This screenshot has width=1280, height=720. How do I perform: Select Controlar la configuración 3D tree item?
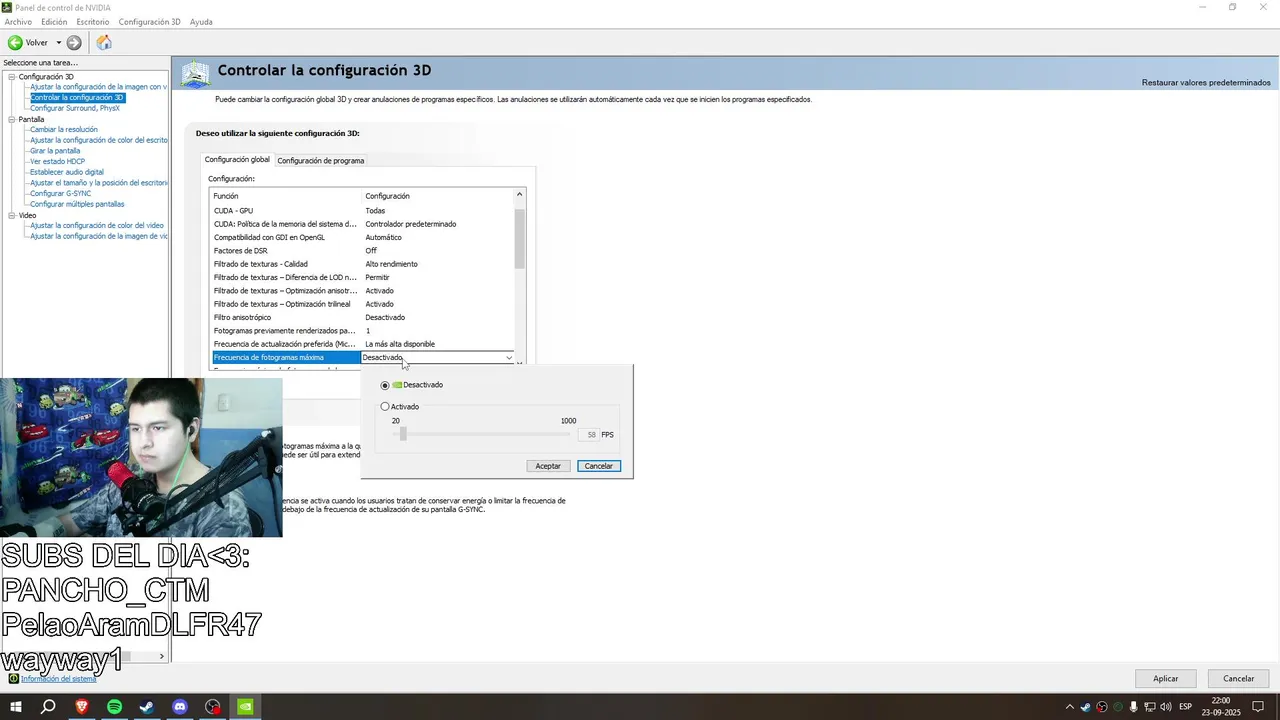tap(77, 98)
